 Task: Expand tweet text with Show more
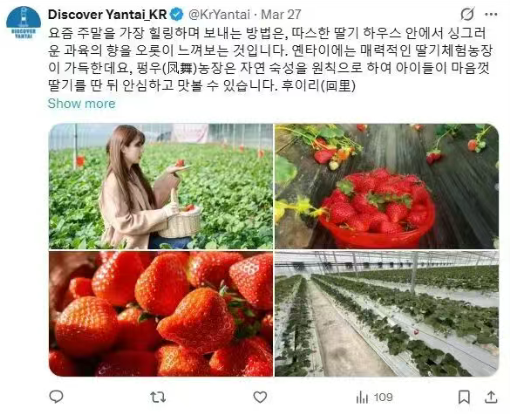82,103
